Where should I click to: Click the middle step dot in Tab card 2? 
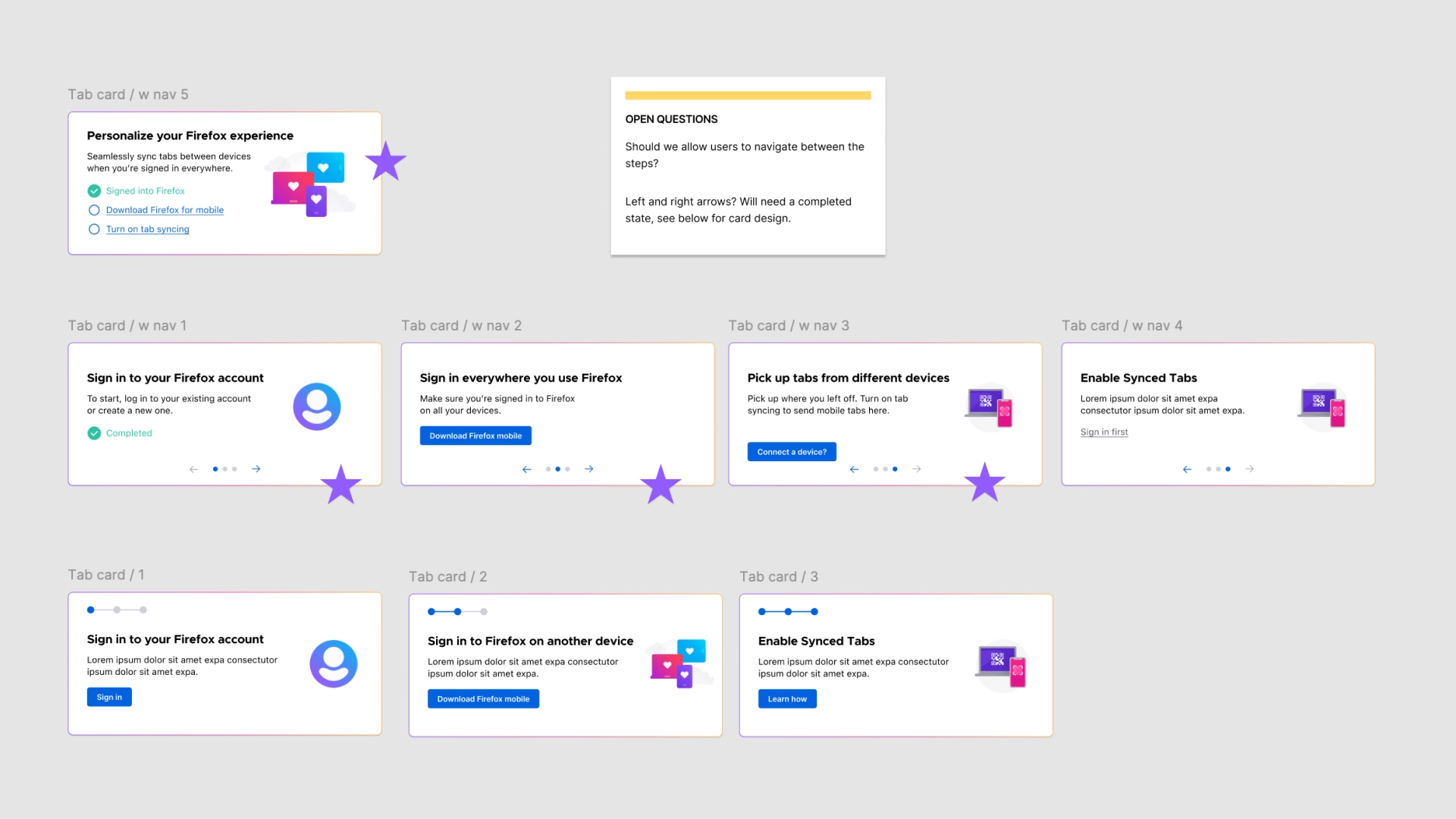[x=457, y=612]
